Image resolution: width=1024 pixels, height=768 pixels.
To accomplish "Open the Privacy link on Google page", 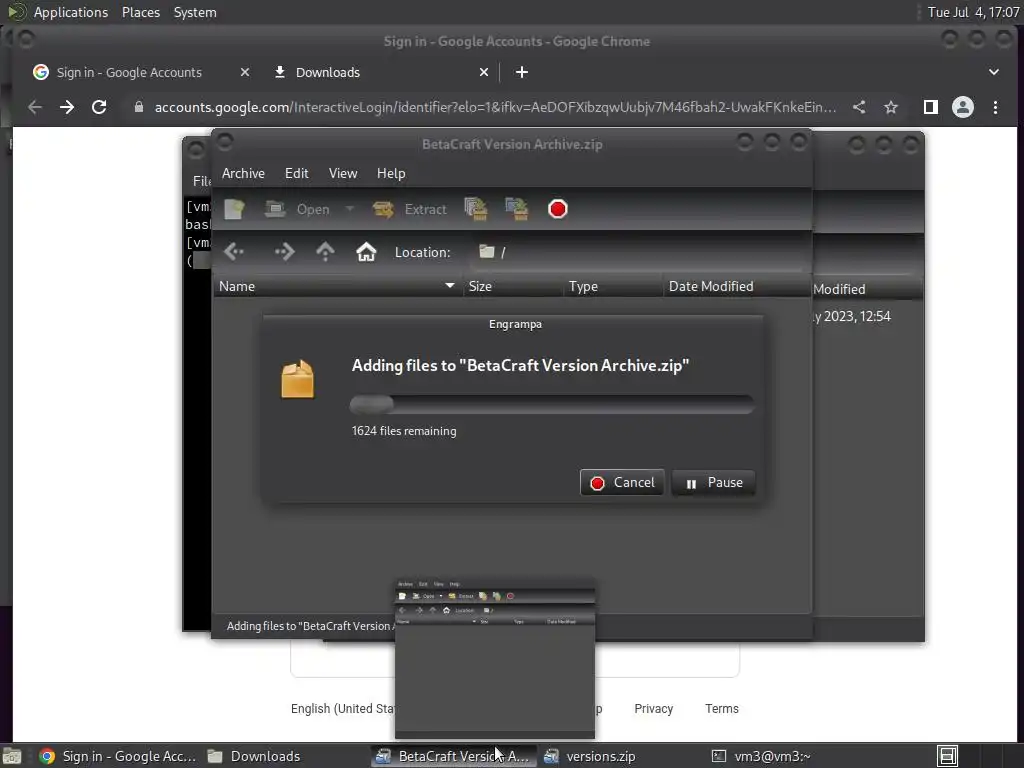I will (x=653, y=709).
